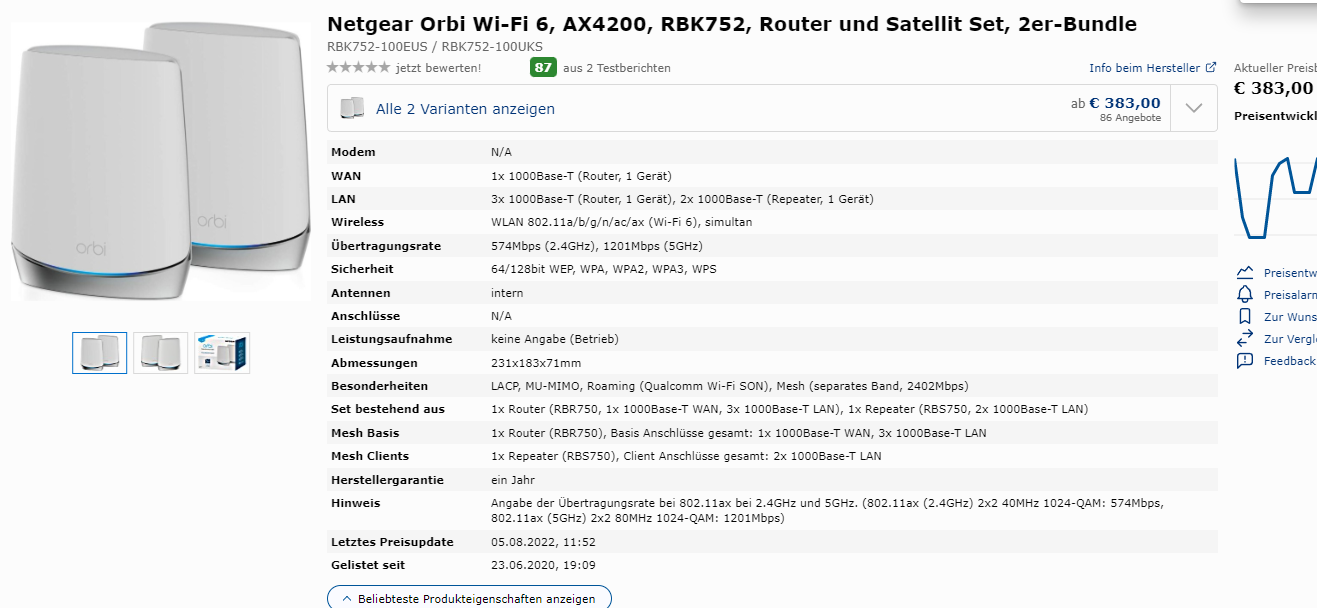Image resolution: width=1317 pixels, height=608 pixels.
Task: Click the price history graph
Action: point(1275,197)
